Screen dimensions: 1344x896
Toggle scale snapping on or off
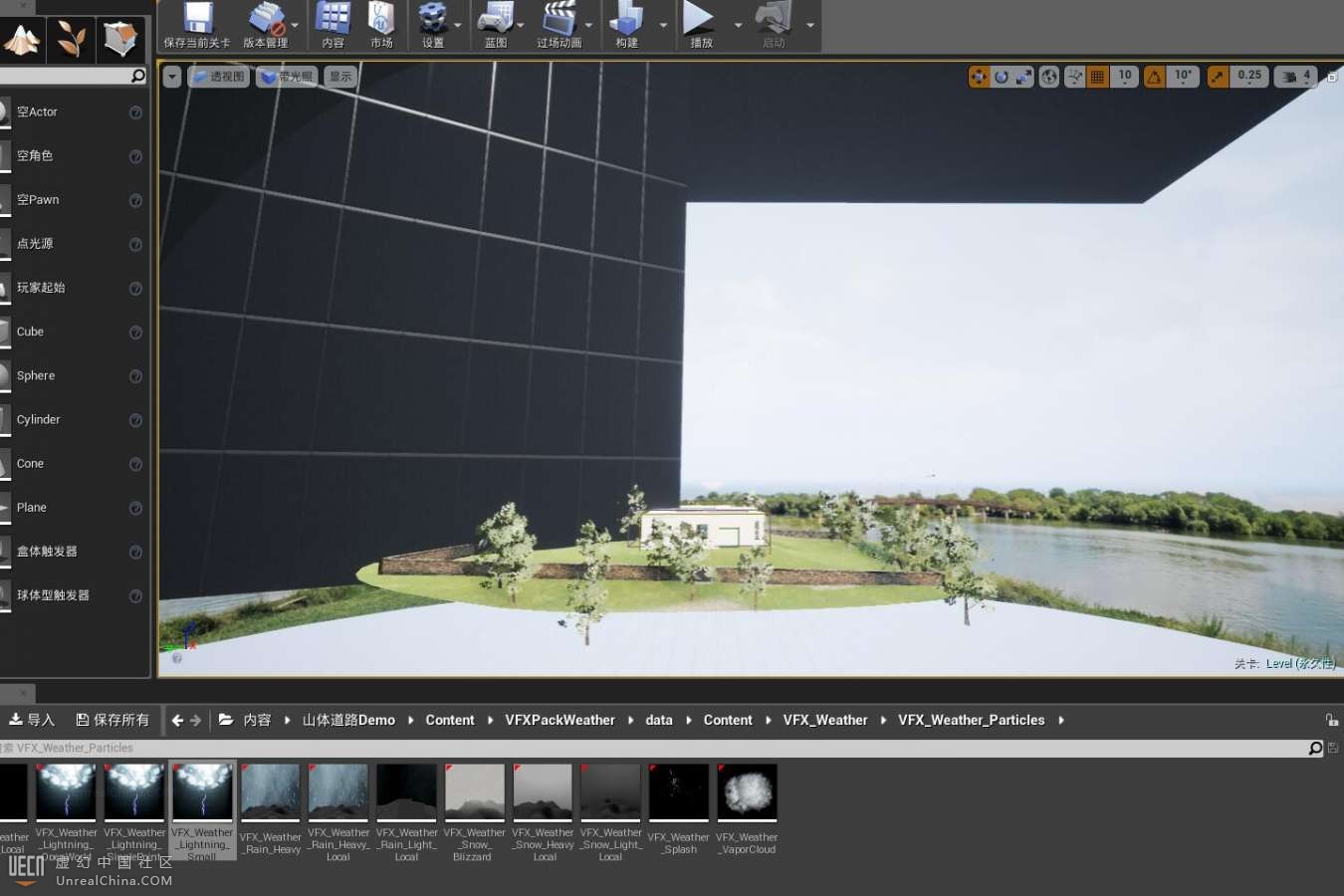click(x=1218, y=77)
